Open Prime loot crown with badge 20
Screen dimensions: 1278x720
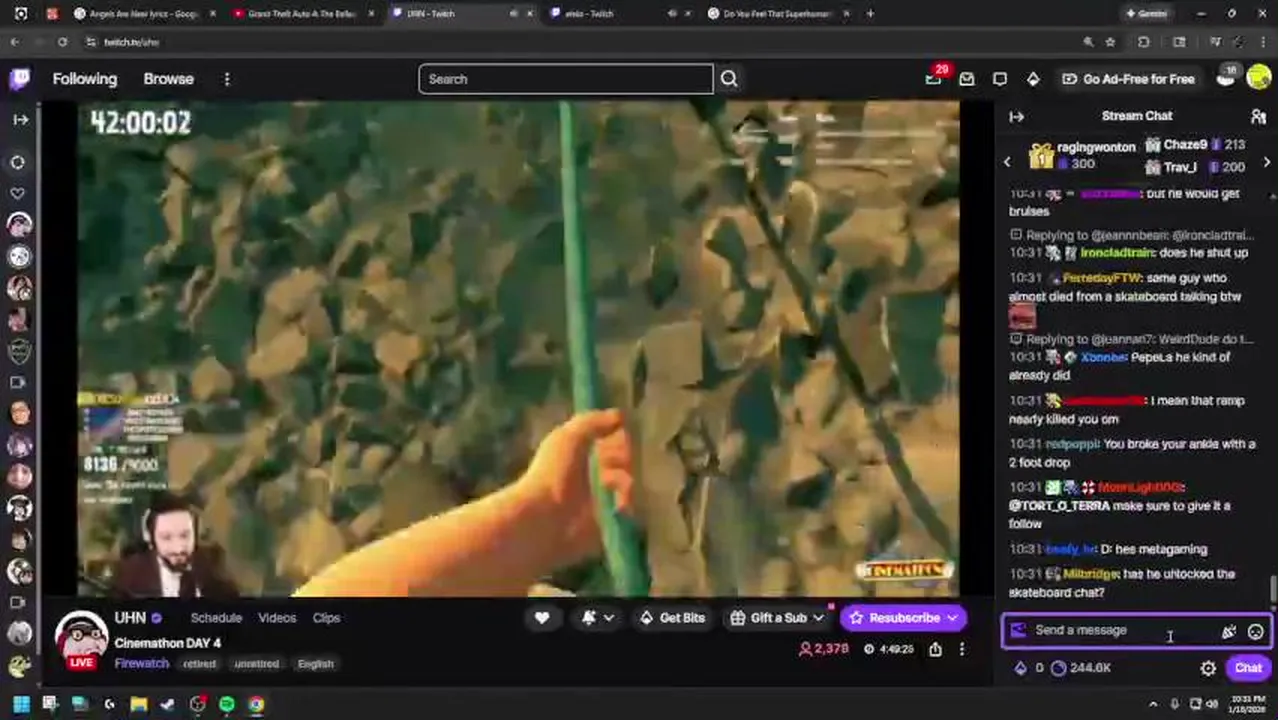click(x=934, y=78)
